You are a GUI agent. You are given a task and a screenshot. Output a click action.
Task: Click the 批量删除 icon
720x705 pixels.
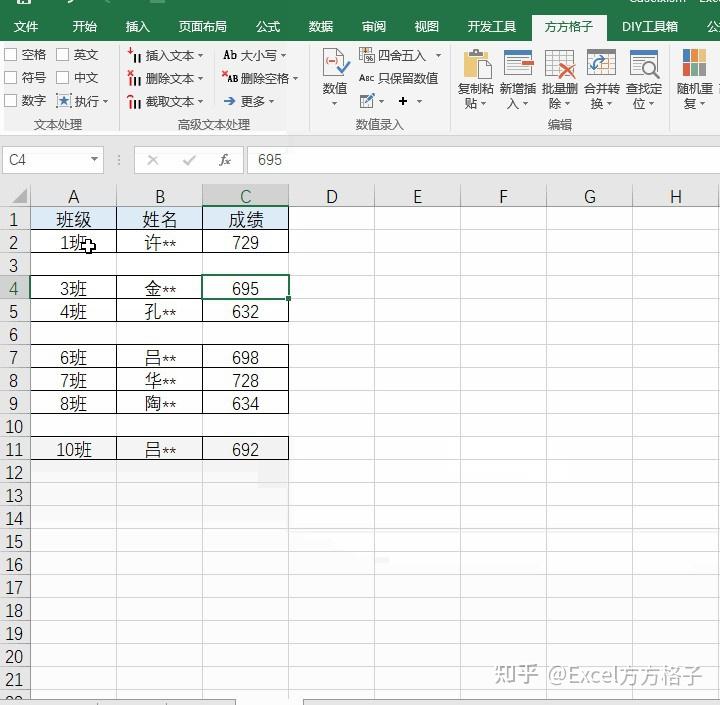click(560, 64)
